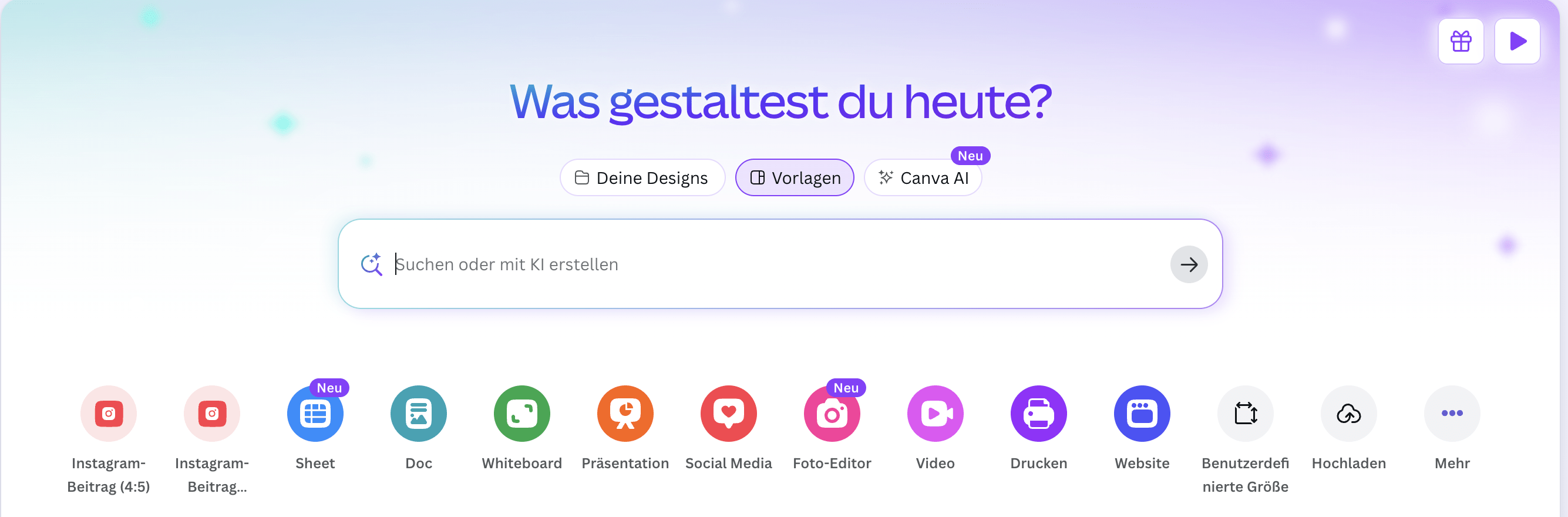Start a new Doc
Viewport: 1568px width, 517px height.
pos(418,414)
